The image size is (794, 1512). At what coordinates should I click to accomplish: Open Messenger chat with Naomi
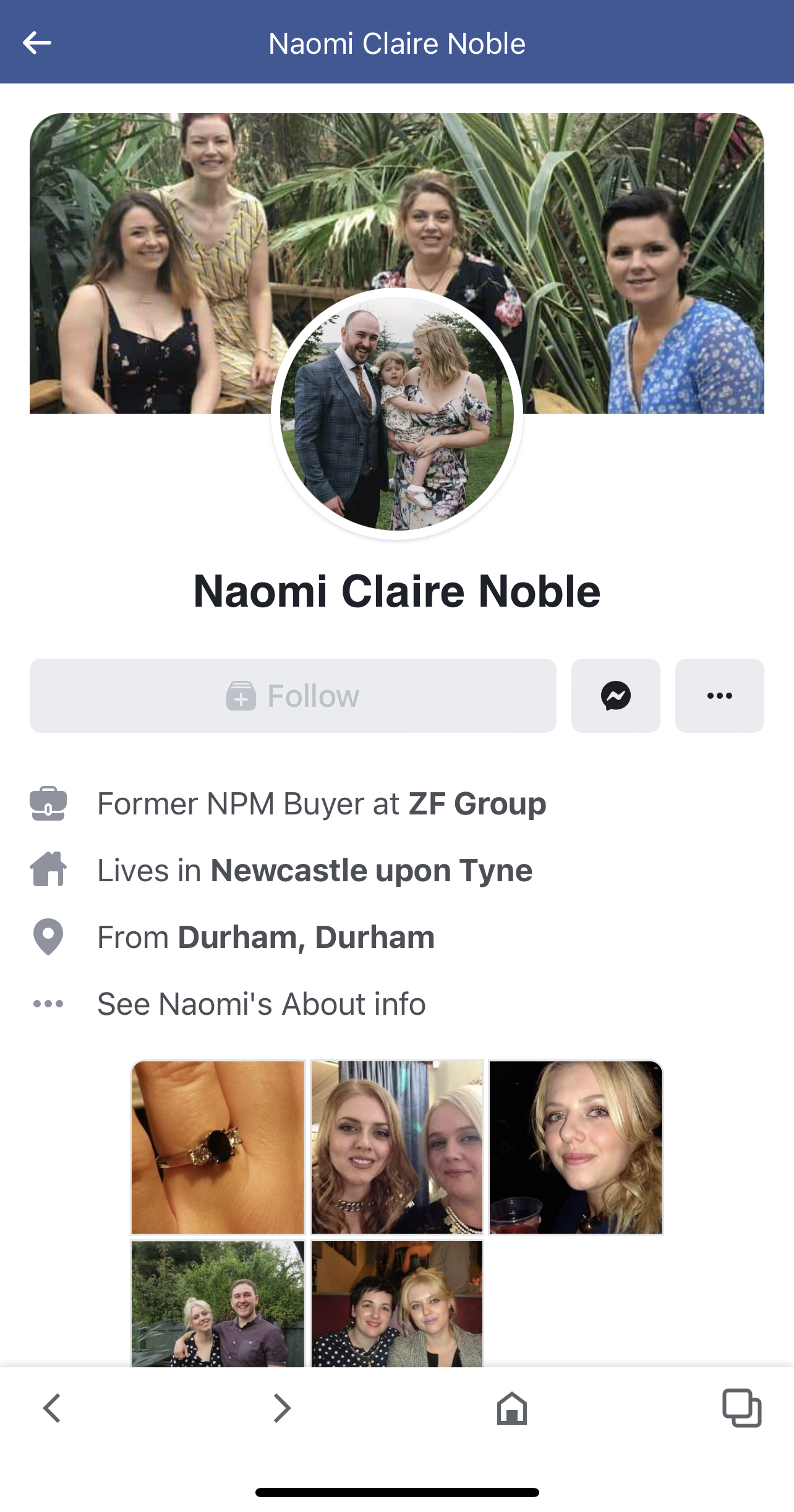coord(615,696)
